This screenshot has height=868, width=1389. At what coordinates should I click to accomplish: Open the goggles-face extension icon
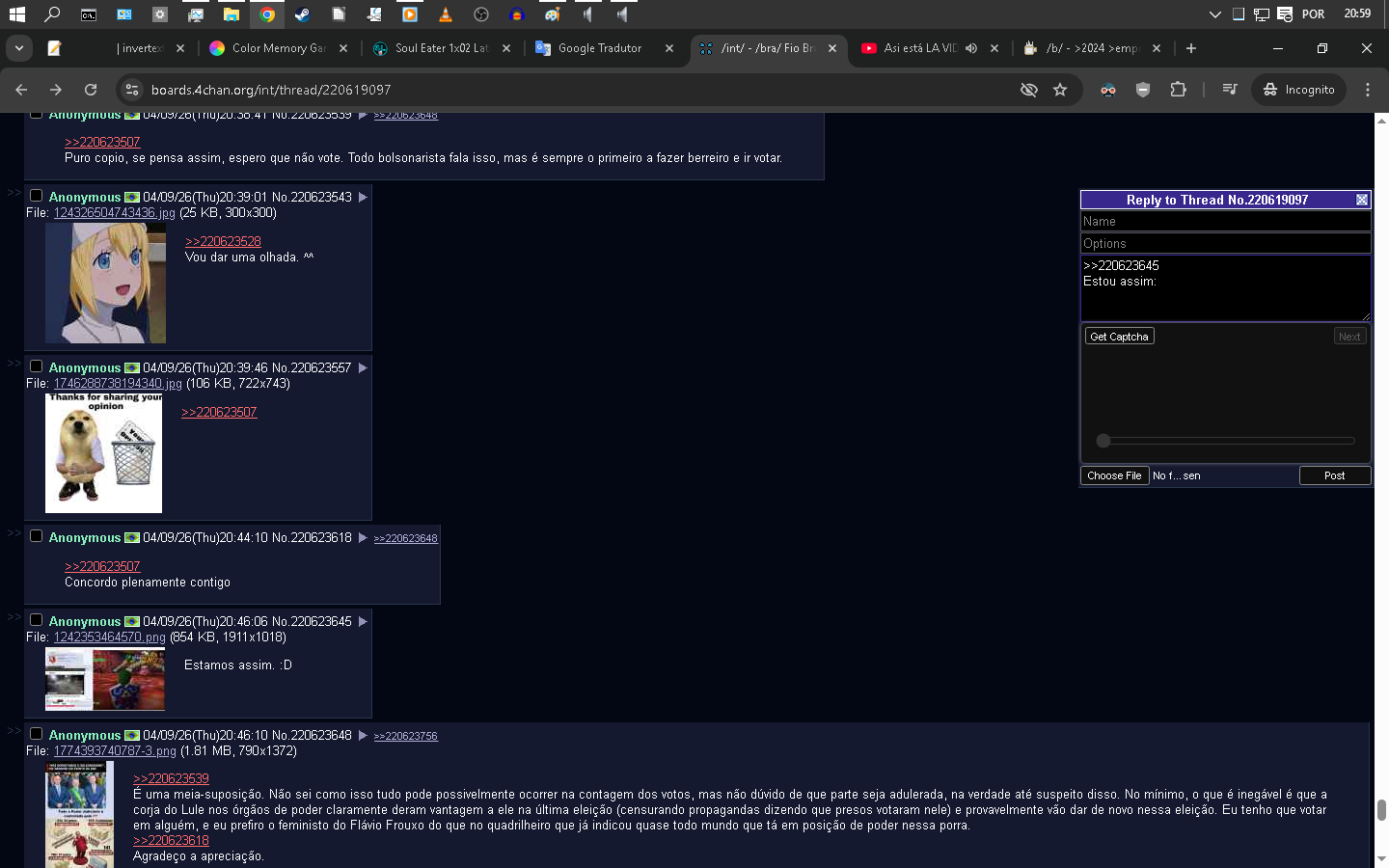1107,90
